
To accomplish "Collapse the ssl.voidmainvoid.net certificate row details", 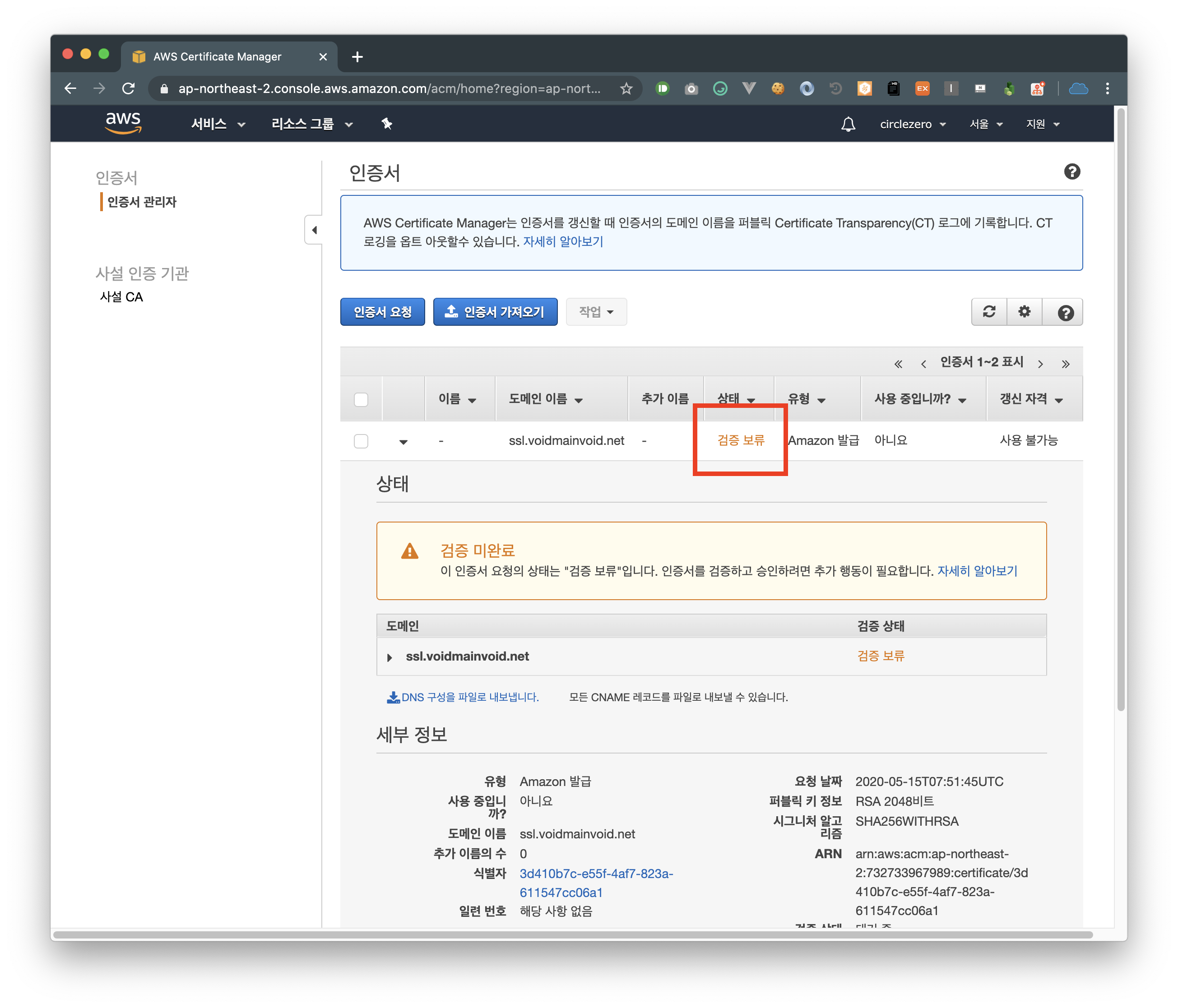I will click(403, 441).
